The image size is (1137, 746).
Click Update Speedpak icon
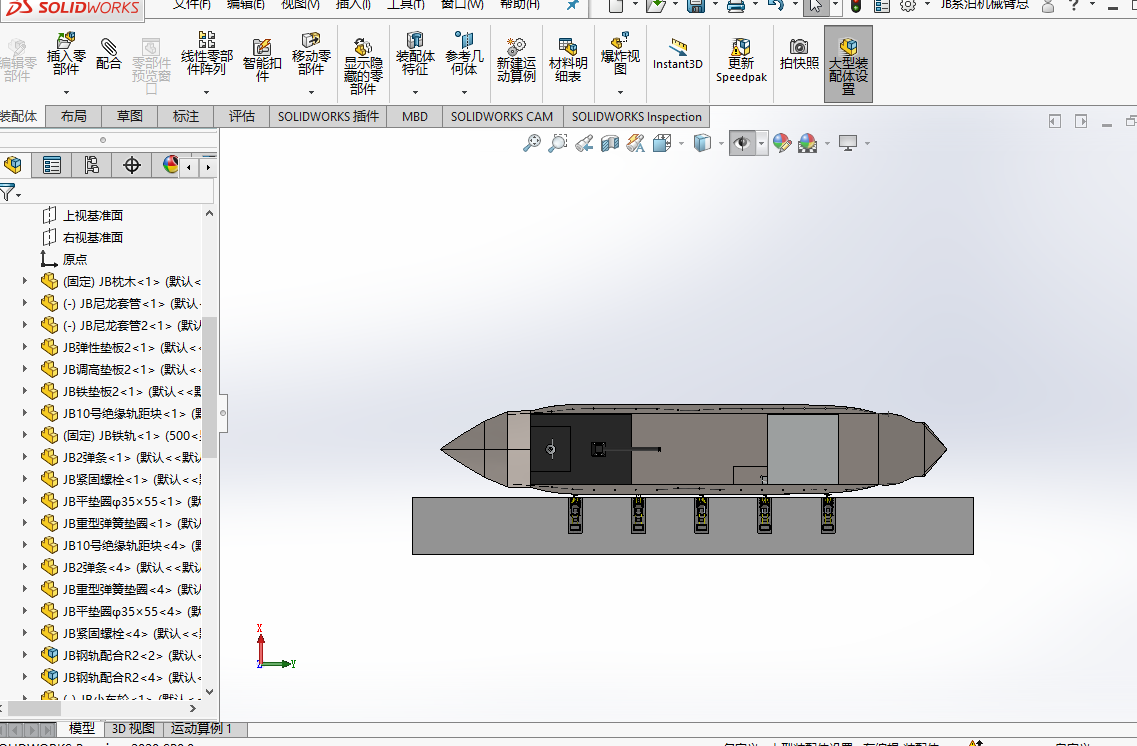tap(741, 59)
